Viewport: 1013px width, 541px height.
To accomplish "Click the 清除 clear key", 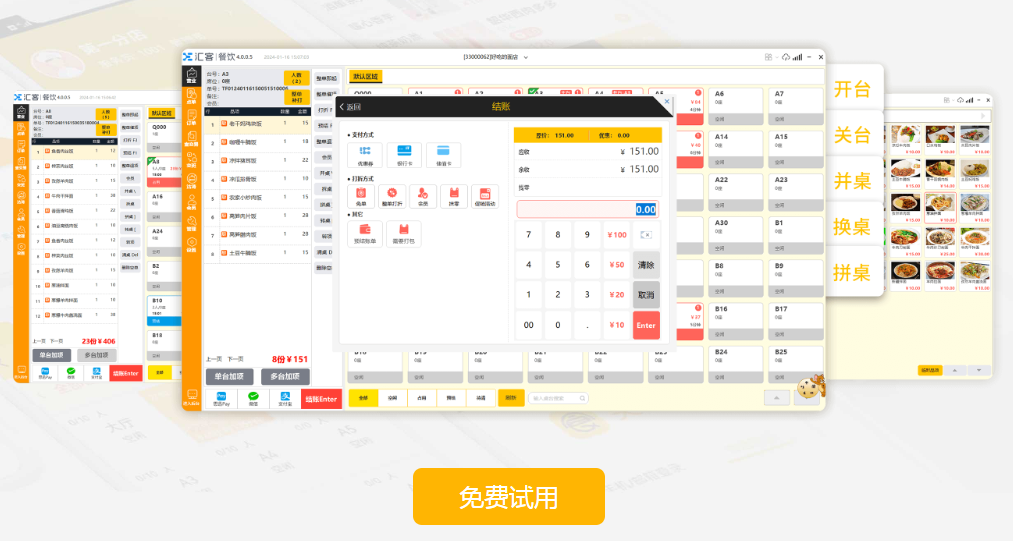I will coord(646,264).
